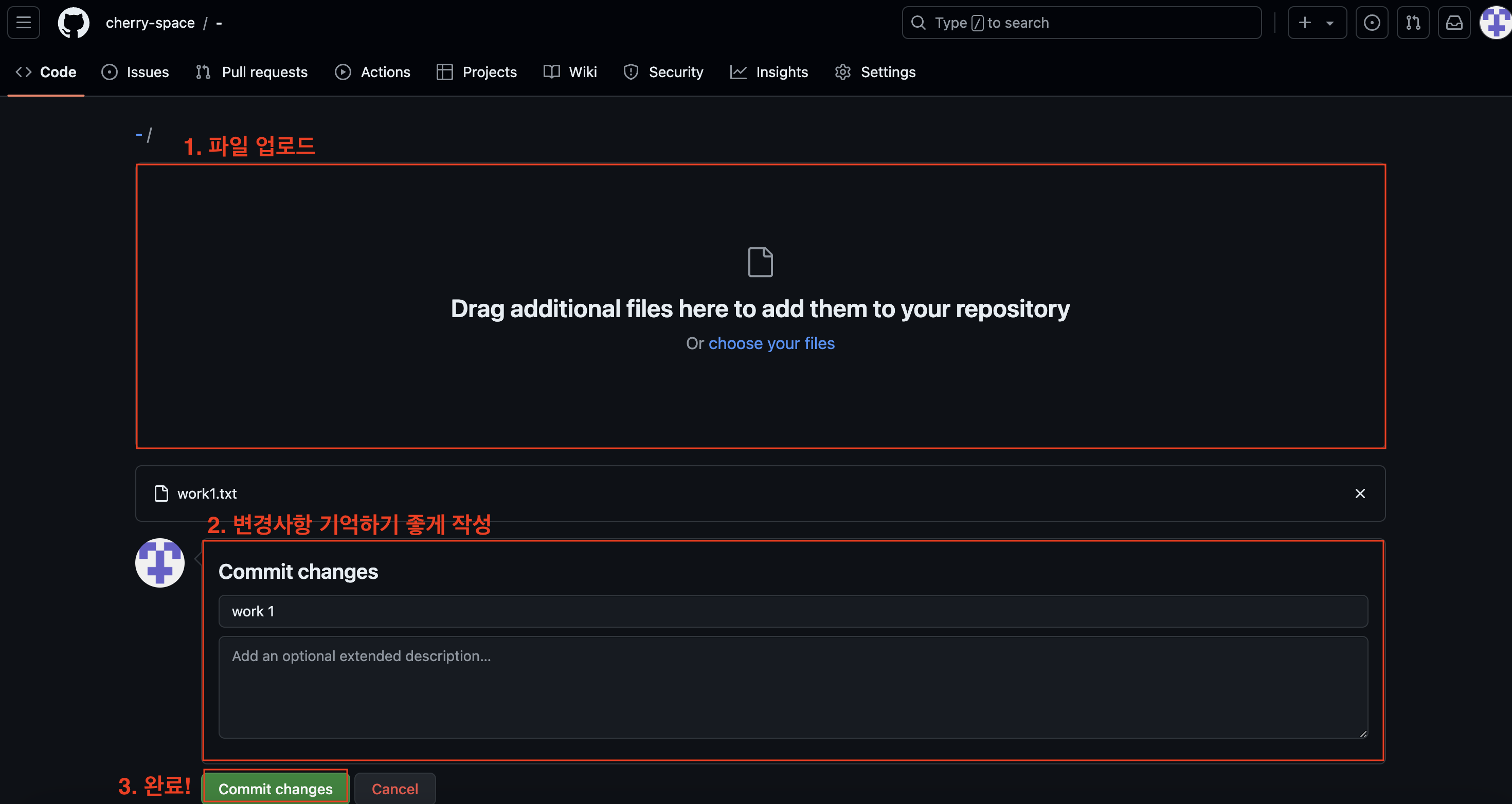
Task: Switch to the Issues tab
Action: 135,72
